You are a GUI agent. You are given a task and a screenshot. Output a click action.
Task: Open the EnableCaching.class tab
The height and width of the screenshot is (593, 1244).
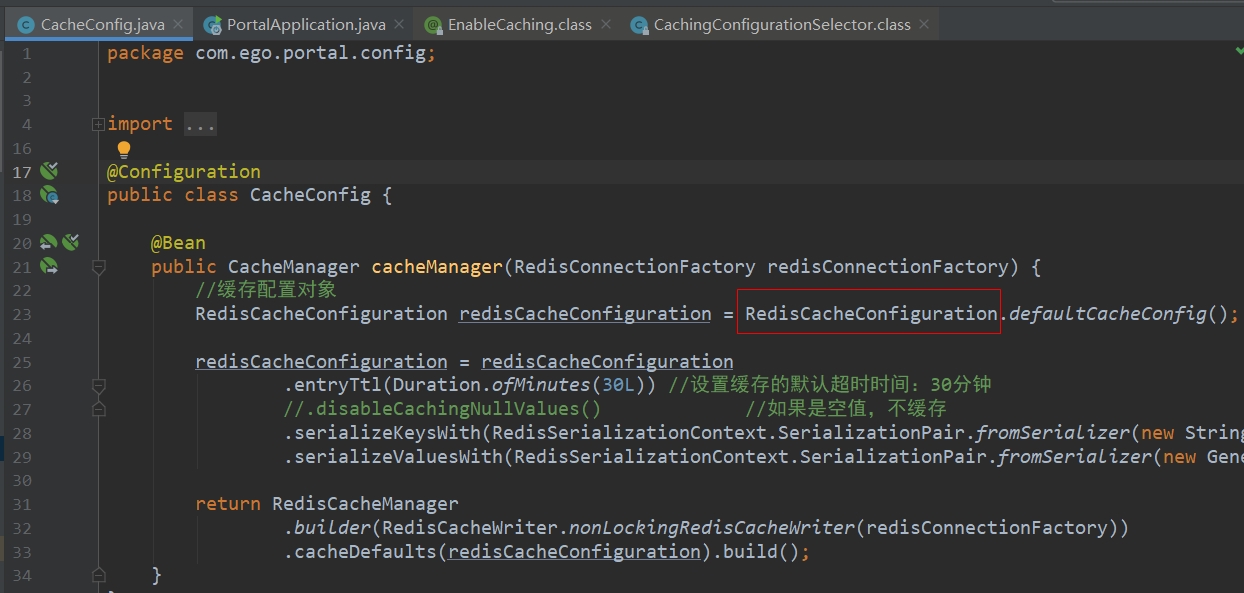520,25
